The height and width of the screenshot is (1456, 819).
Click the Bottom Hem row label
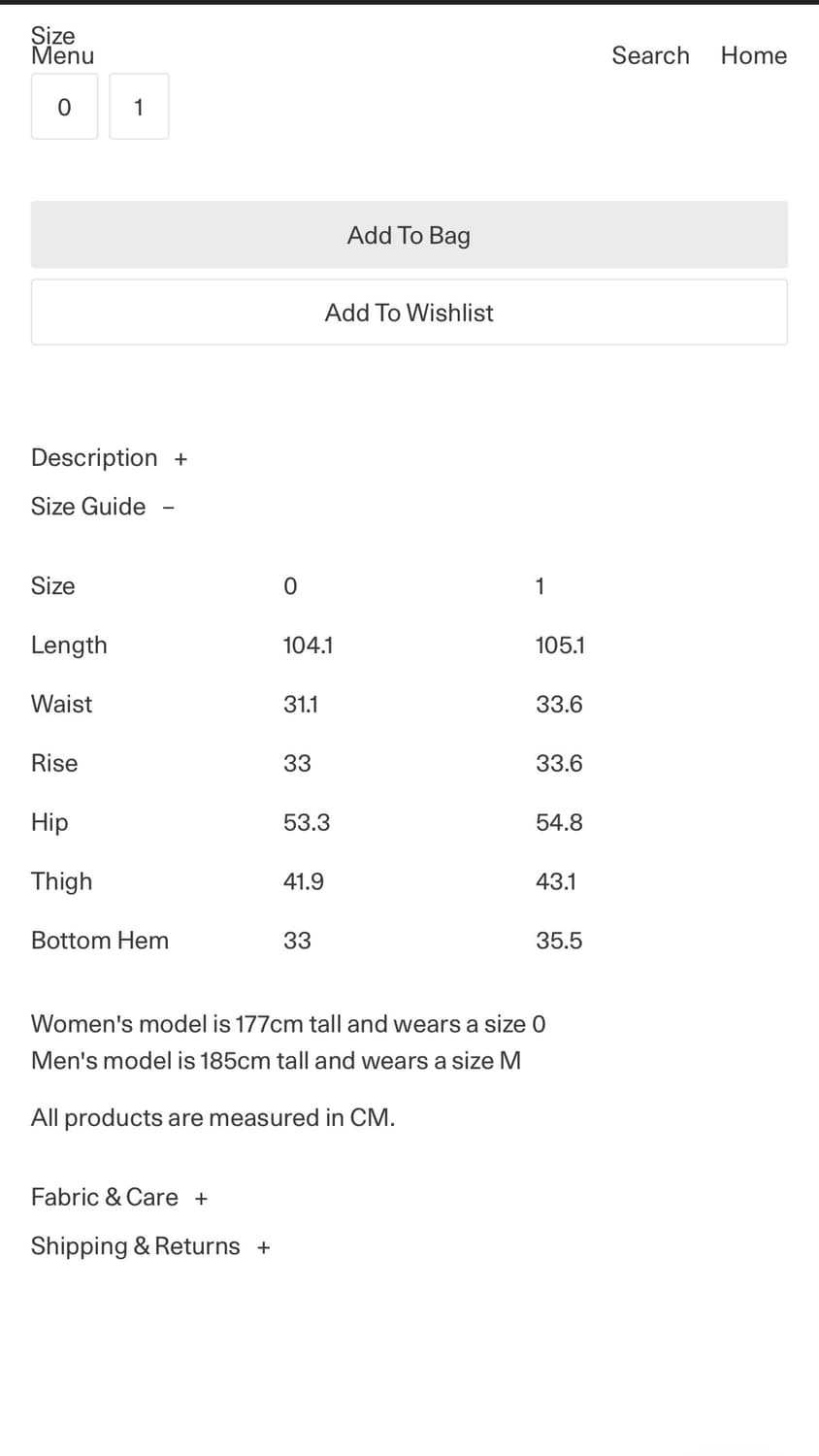pos(100,940)
